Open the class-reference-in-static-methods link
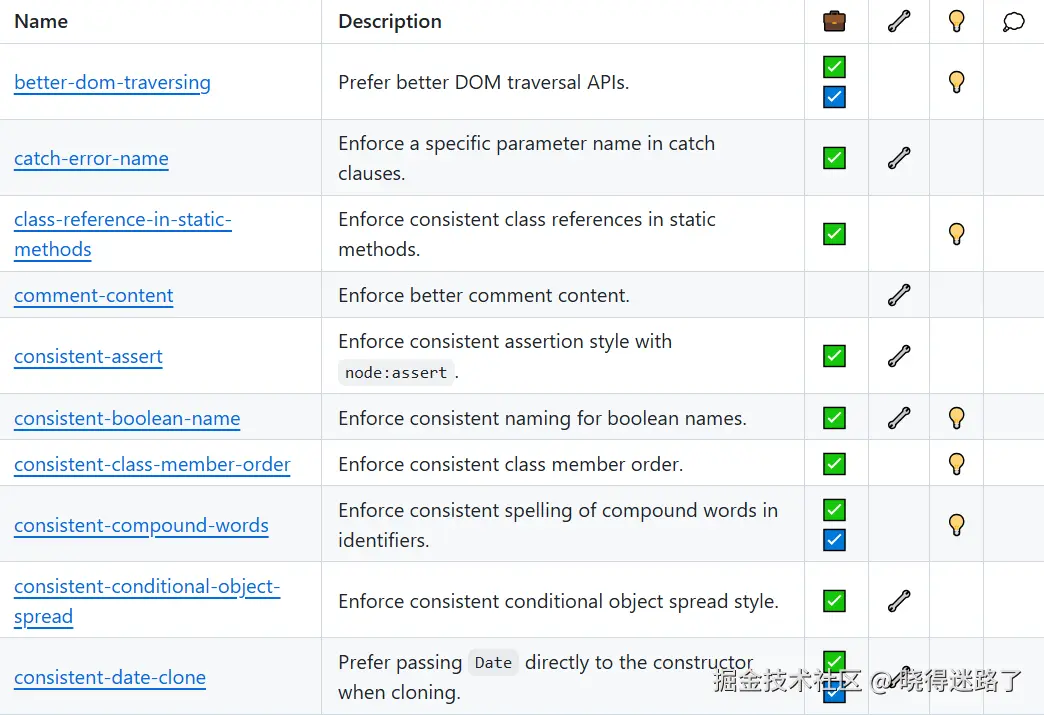Image resolution: width=1044 pixels, height=715 pixels. click(123, 234)
